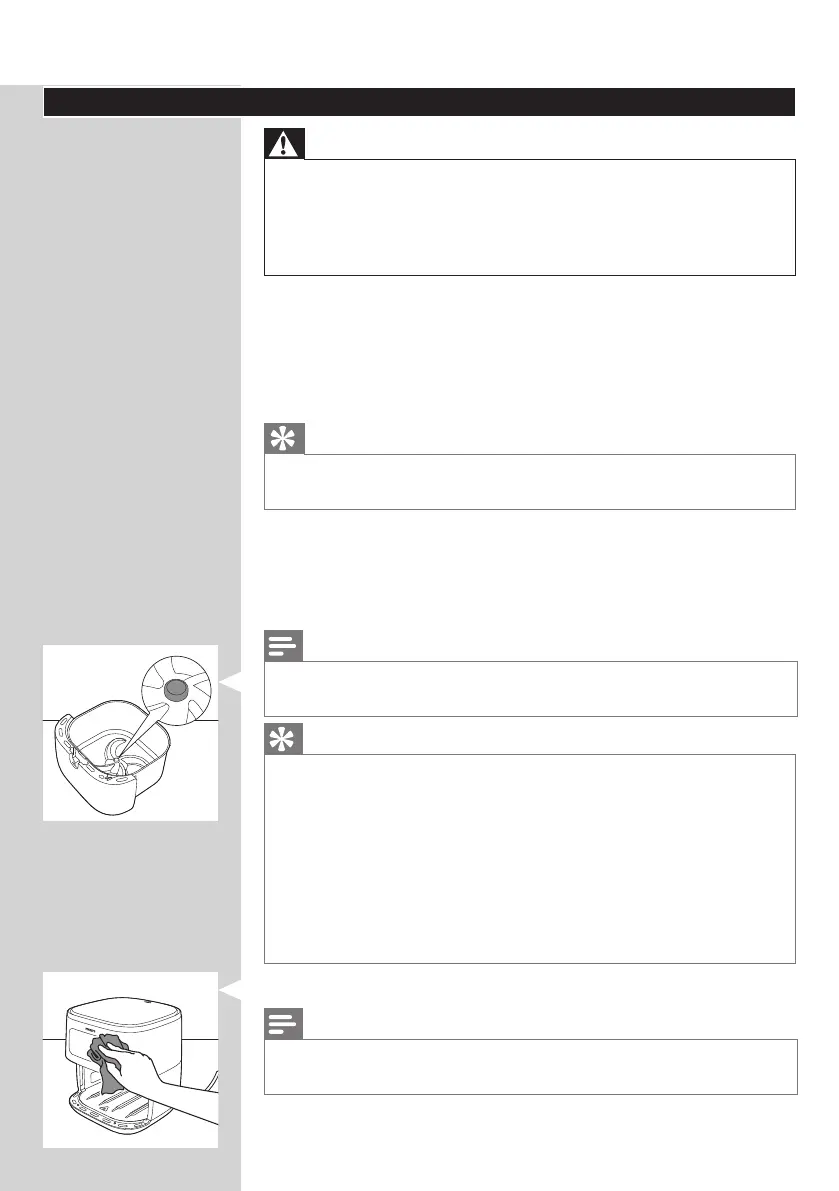Open the airfryer wiping illustration thumbnail

click(x=131, y=1060)
